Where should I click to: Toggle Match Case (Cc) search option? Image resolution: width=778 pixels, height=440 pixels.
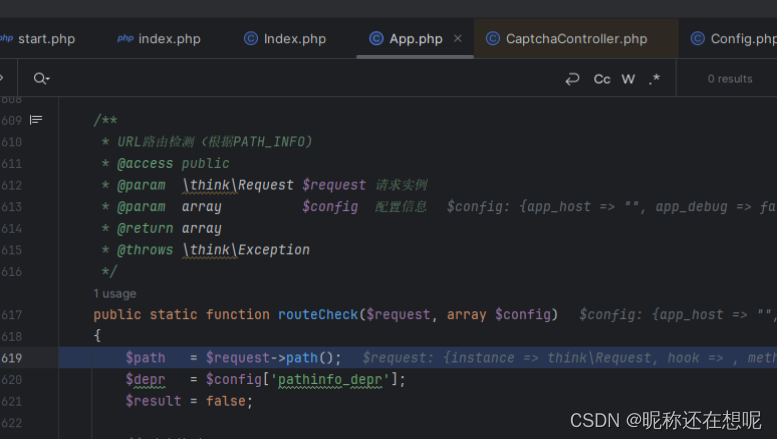click(602, 79)
